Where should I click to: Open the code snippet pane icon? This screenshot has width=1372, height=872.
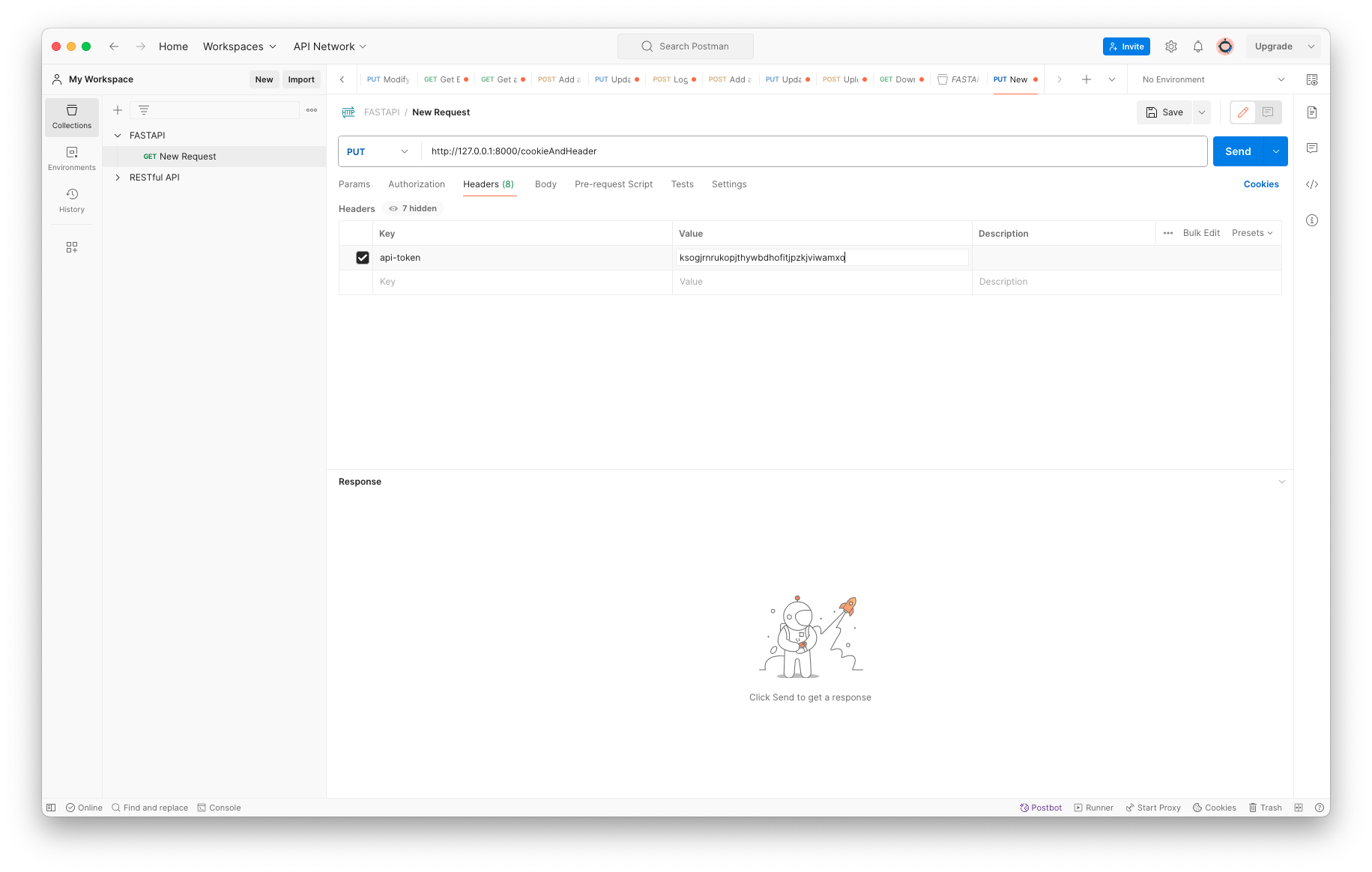point(1312,184)
